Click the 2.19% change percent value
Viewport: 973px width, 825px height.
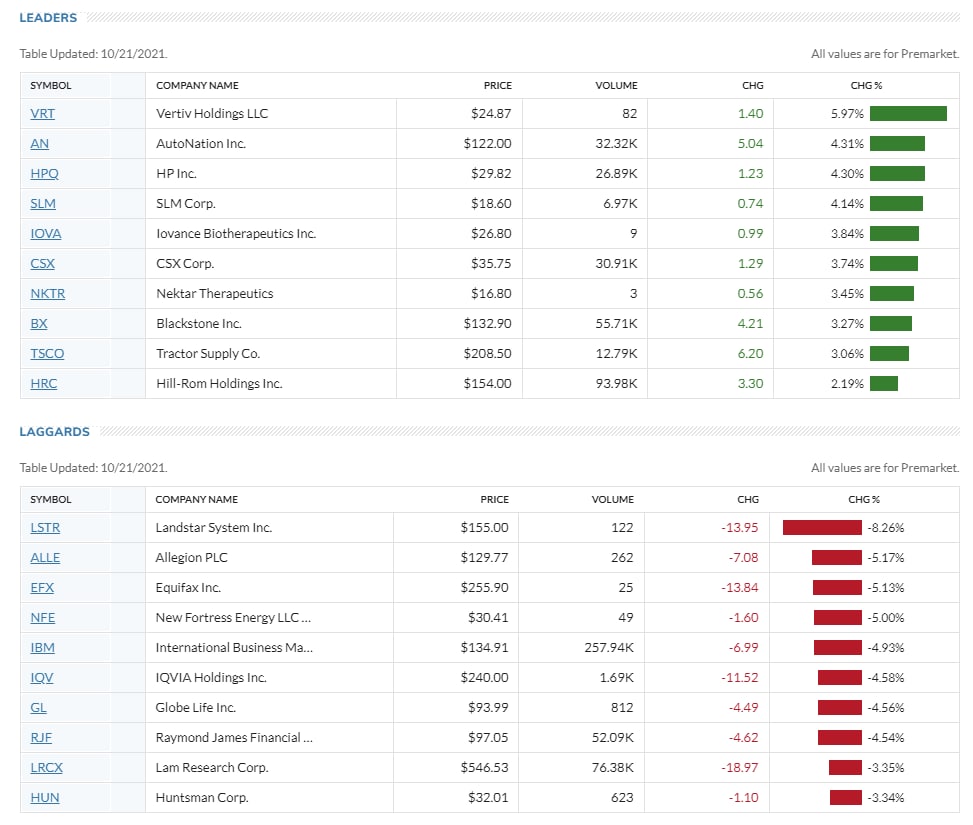point(847,384)
